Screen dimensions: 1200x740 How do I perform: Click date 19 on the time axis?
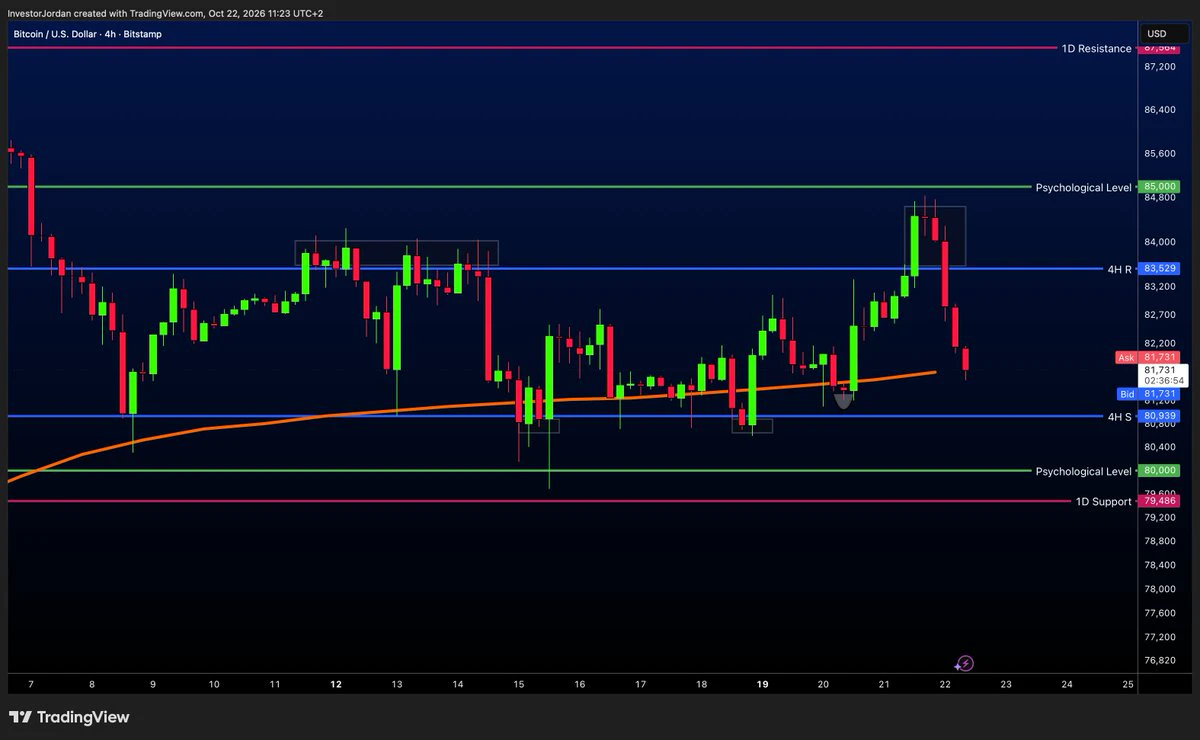[x=763, y=685]
